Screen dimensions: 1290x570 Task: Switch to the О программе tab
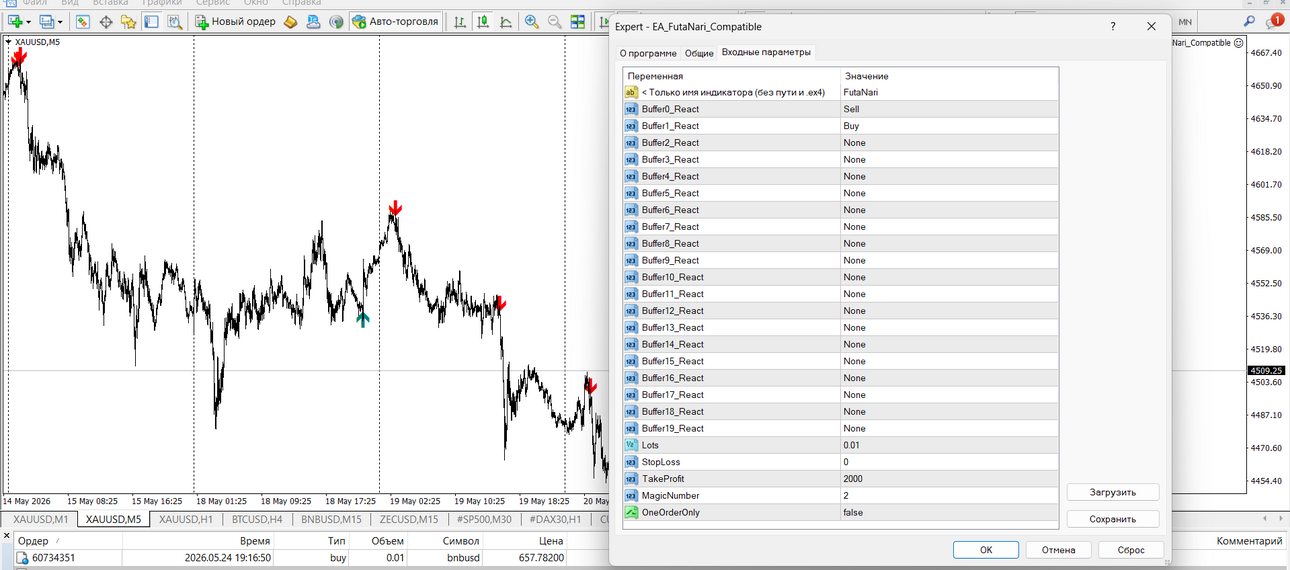(x=648, y=53)
